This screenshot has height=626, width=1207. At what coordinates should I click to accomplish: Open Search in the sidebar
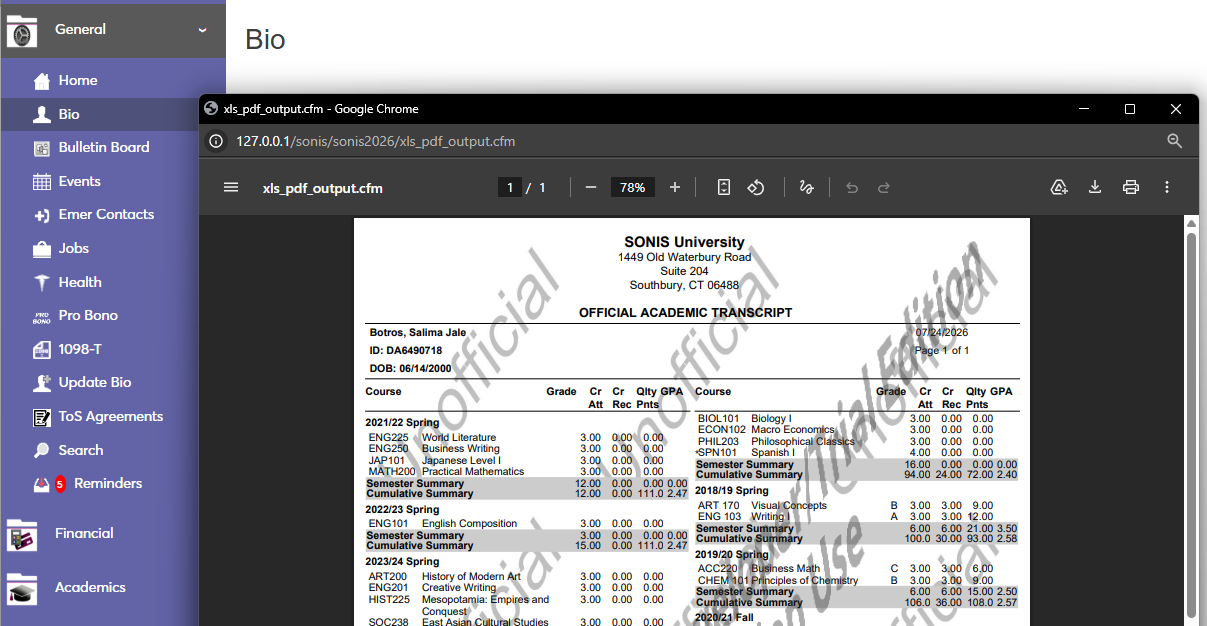tap(80, 450)
